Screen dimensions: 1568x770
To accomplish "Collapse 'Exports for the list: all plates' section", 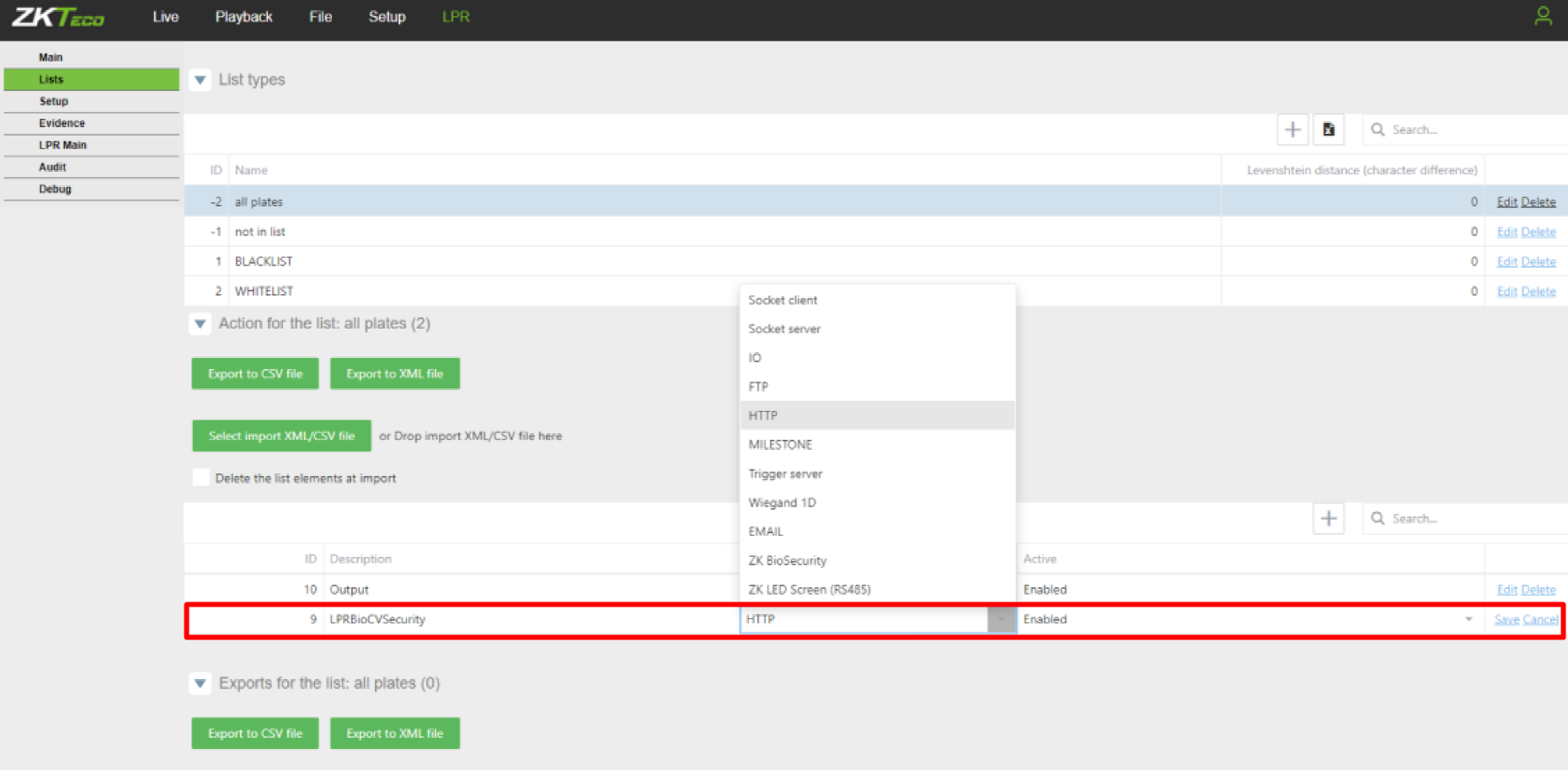I will [x=201, y=683].
